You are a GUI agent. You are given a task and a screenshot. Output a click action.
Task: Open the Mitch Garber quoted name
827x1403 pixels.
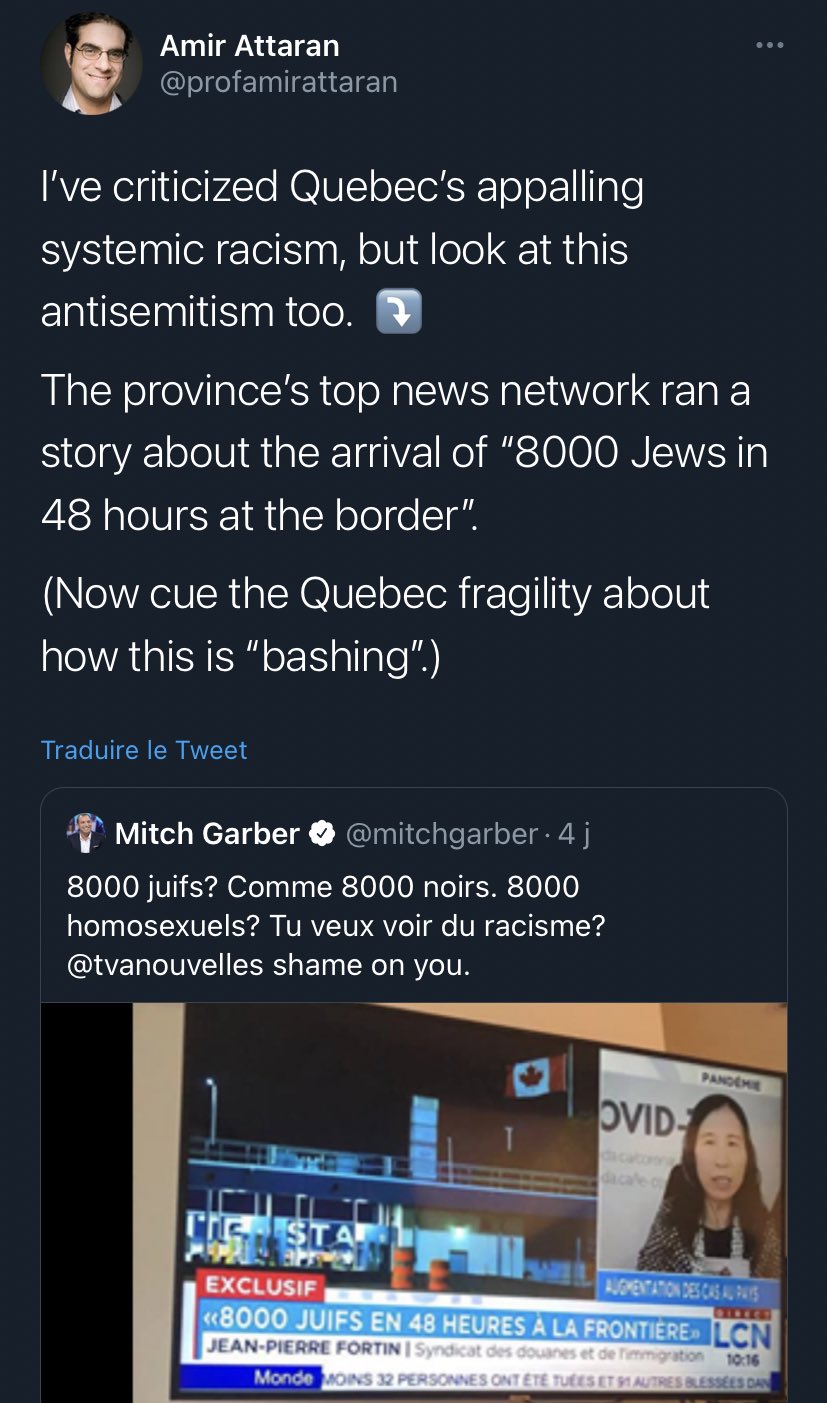coord(207,833)
